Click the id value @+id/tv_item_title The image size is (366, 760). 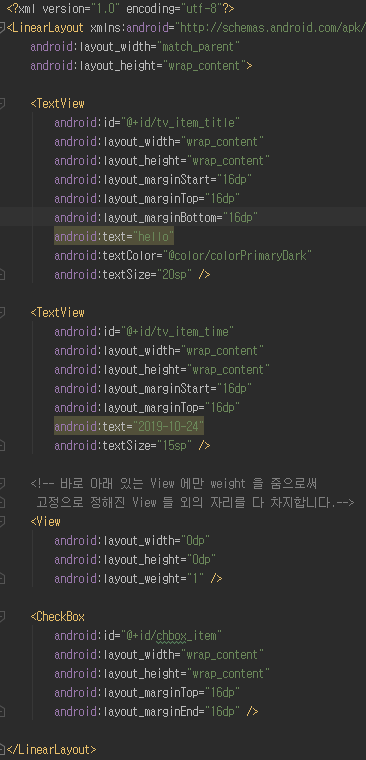click(x=180, y=123)
